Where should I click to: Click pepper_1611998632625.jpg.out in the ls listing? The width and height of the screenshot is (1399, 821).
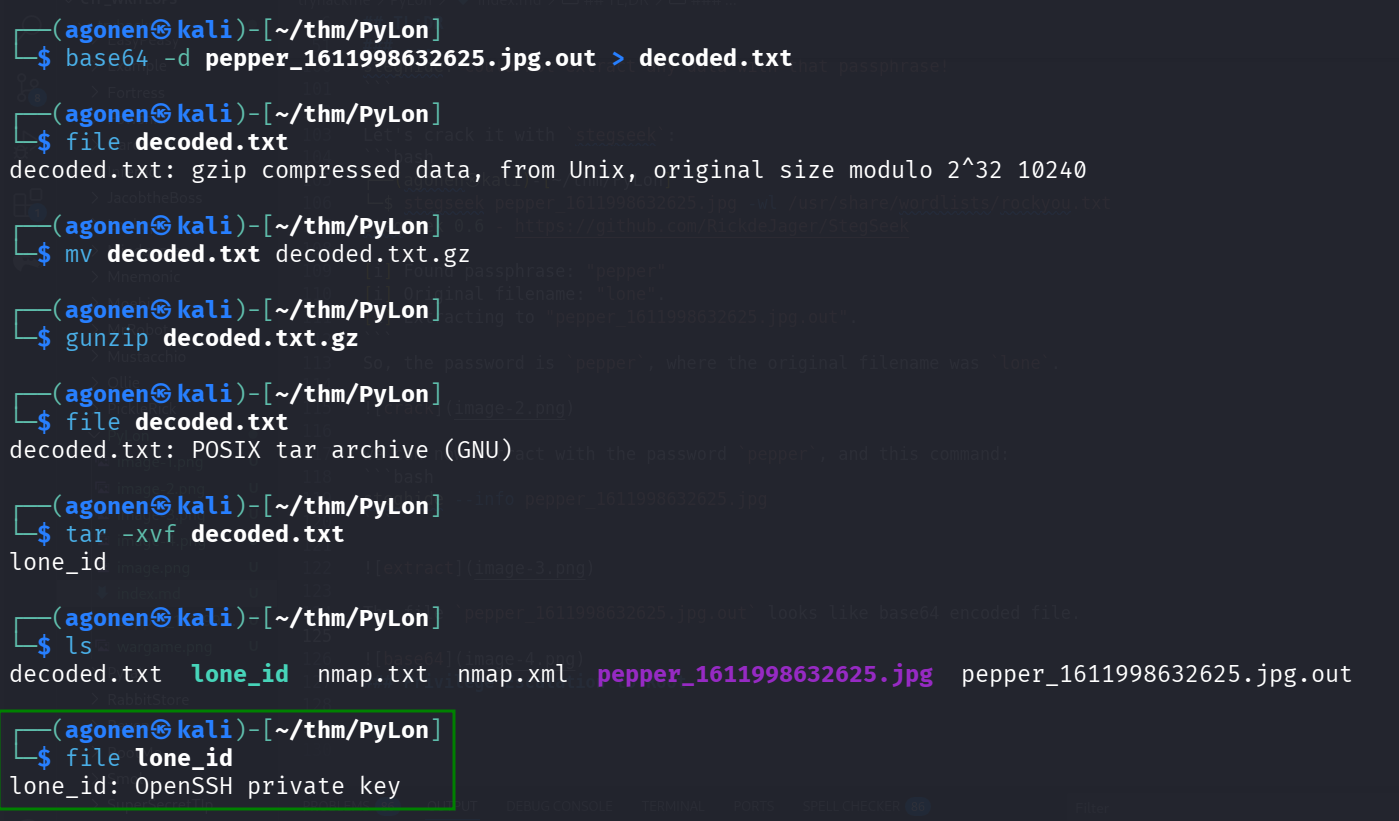coord(1156,674)
